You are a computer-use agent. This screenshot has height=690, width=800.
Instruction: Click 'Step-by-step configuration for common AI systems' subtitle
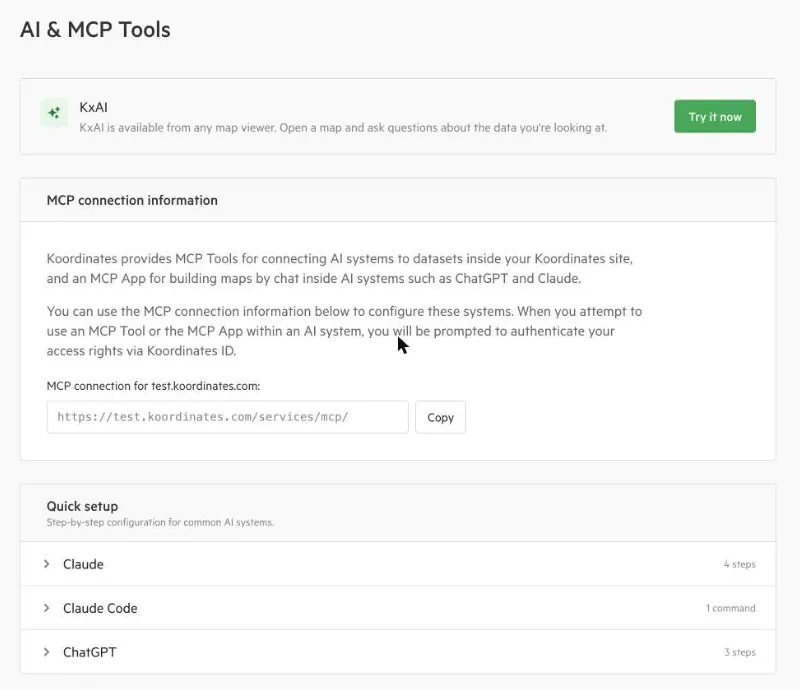(x=160, y=522)
